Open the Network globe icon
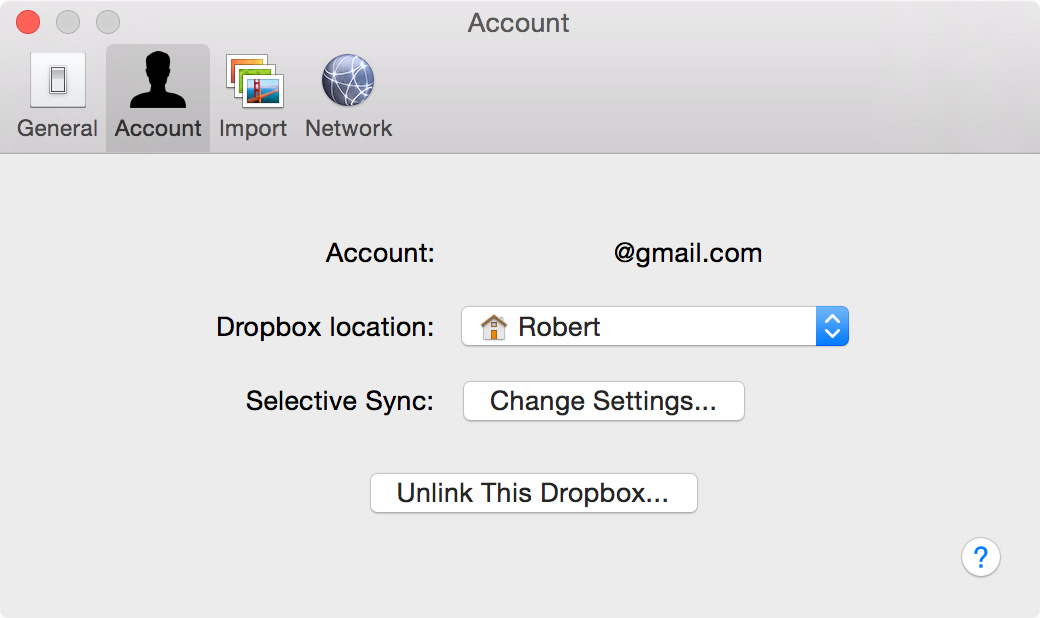The width and height of the screenshot is (1040, 618). pos(348,80)
